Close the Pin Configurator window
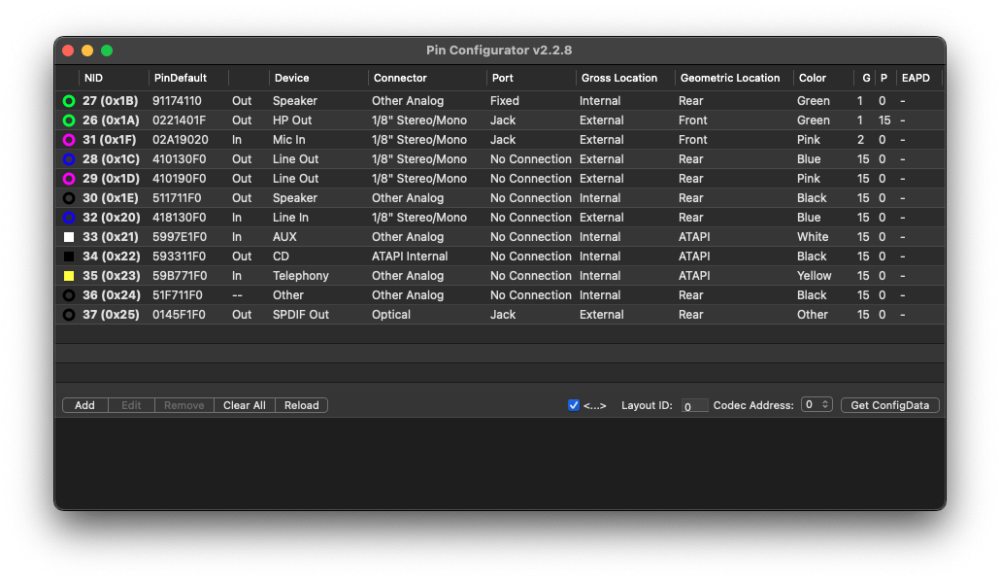Viewport: 1000px width, 582px height. pos(68,50)
